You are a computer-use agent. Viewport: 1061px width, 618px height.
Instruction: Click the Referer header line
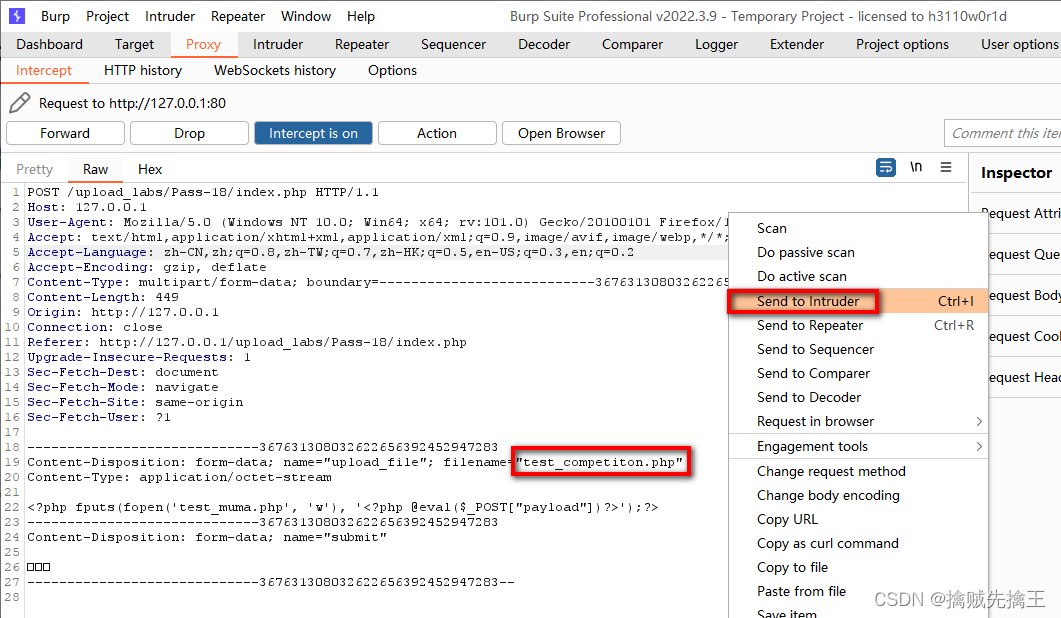click(x=247, y=343)
